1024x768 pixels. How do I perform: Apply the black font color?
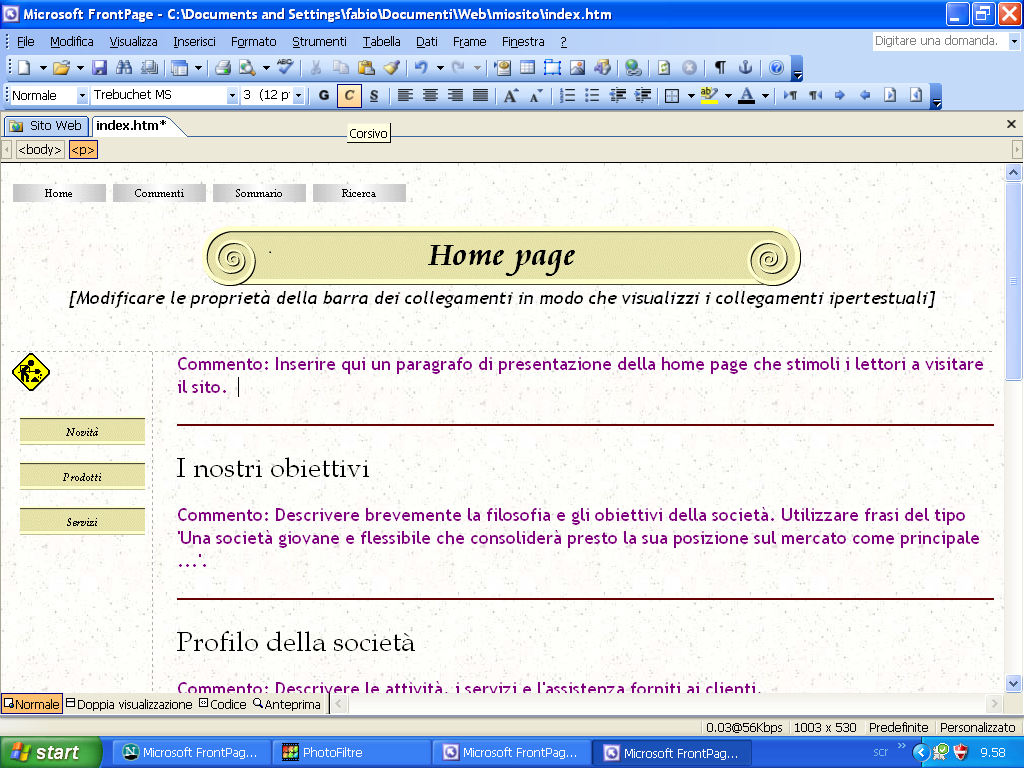746,95
